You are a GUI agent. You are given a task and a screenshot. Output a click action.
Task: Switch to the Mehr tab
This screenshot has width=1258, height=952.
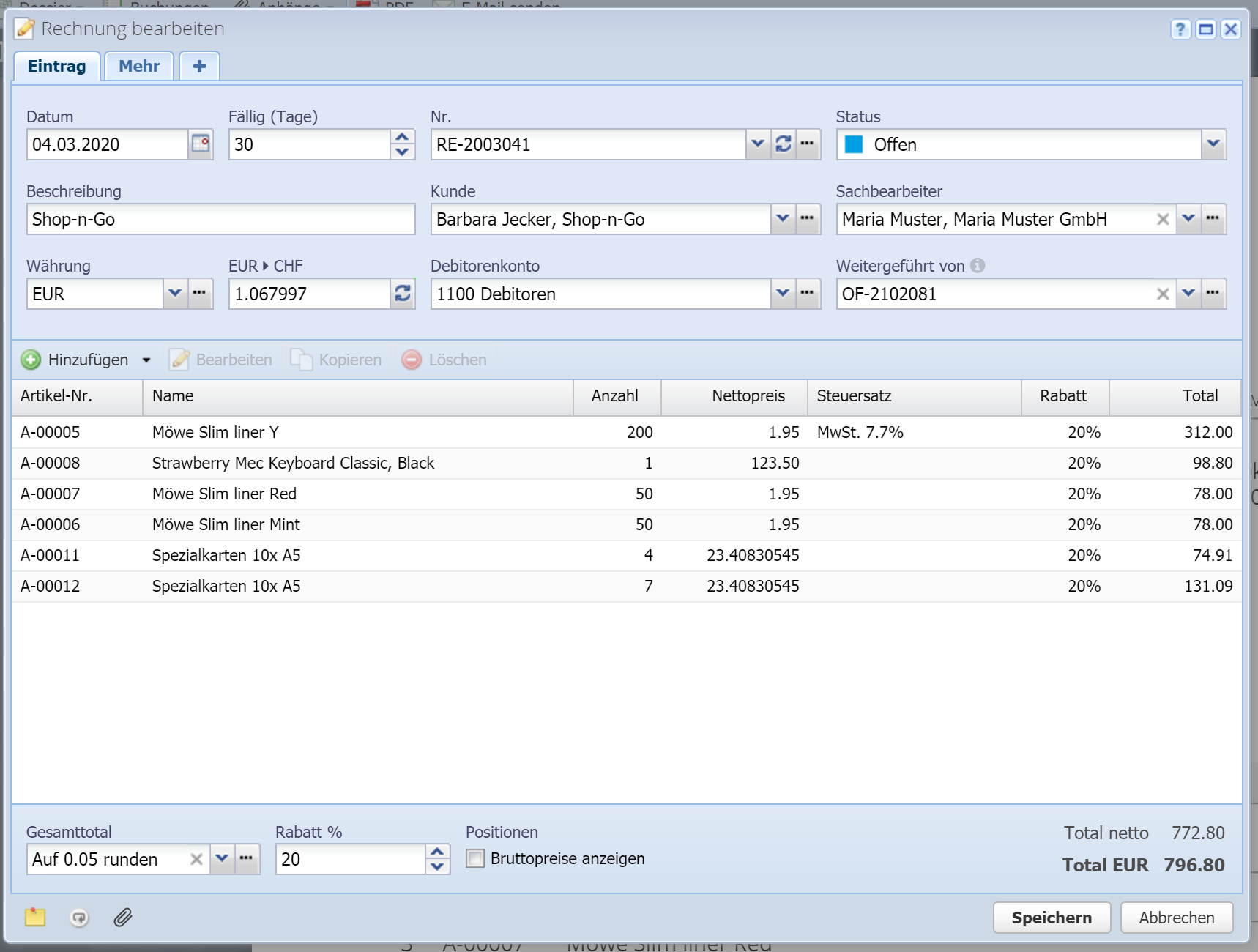point(139,66)
